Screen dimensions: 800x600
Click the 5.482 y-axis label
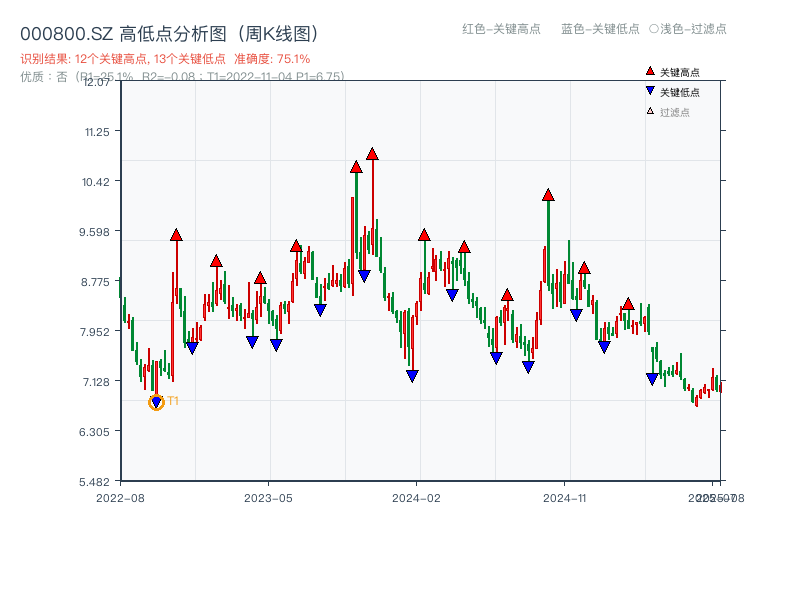pos(94,482)
